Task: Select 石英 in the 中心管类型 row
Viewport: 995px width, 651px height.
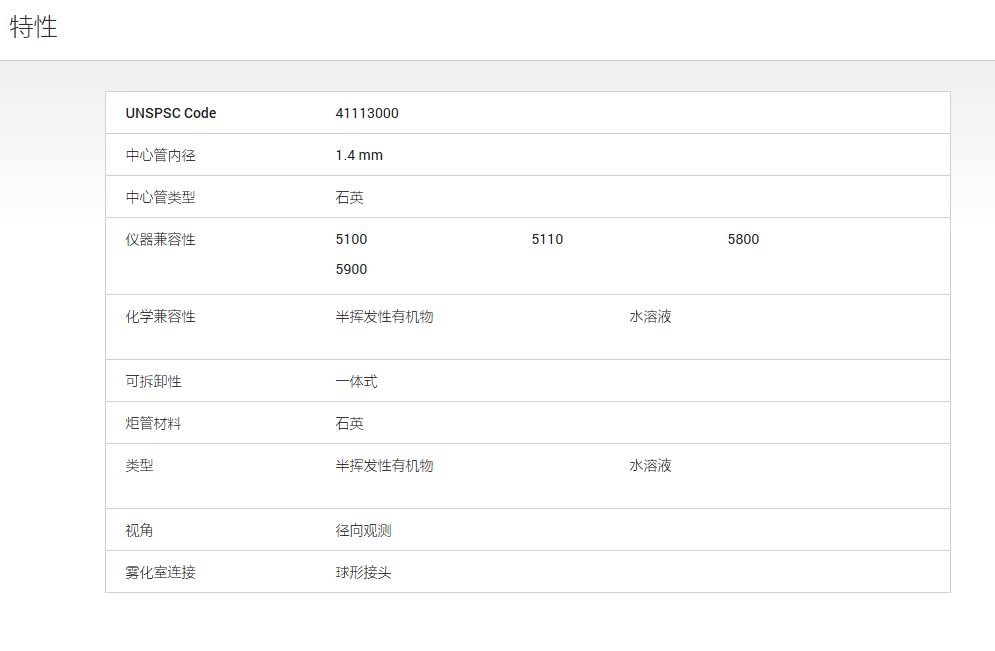Action: point(350,197)
